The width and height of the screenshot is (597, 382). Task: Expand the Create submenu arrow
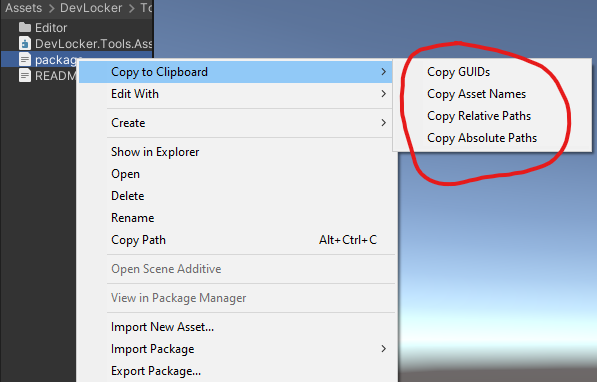383,123
